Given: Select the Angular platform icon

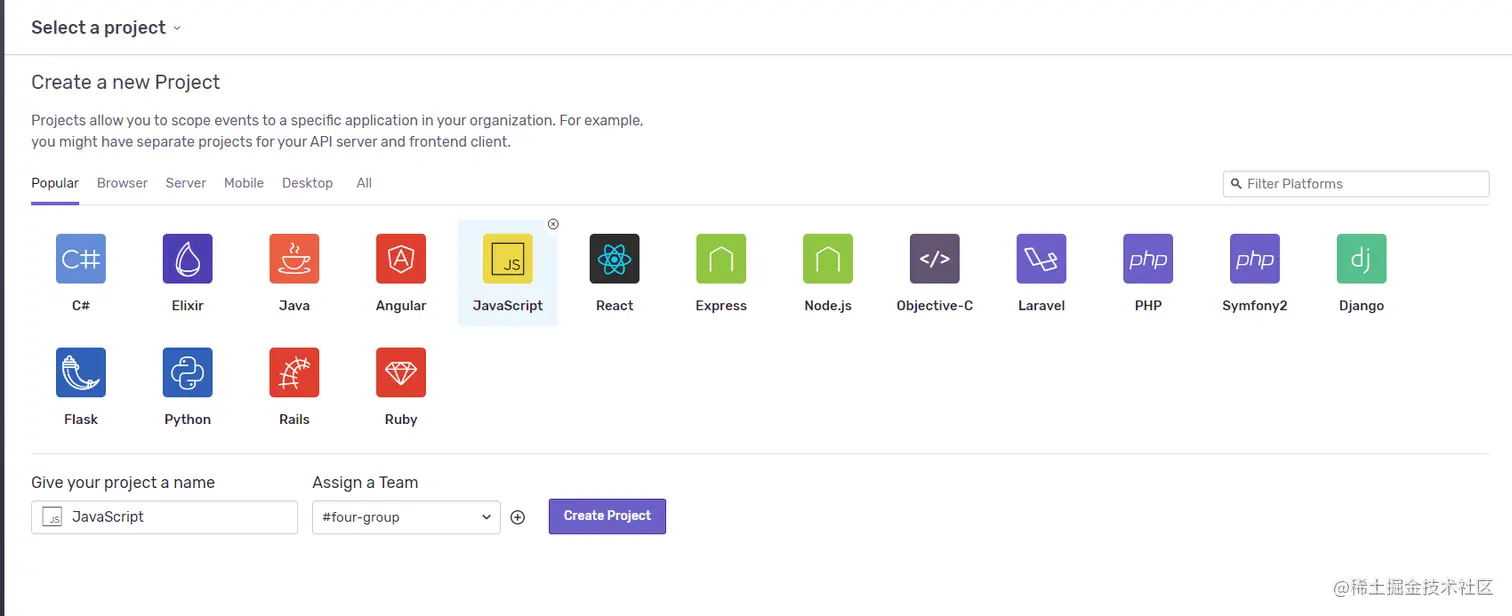Looking at the screenshot, I should (401, 259).
